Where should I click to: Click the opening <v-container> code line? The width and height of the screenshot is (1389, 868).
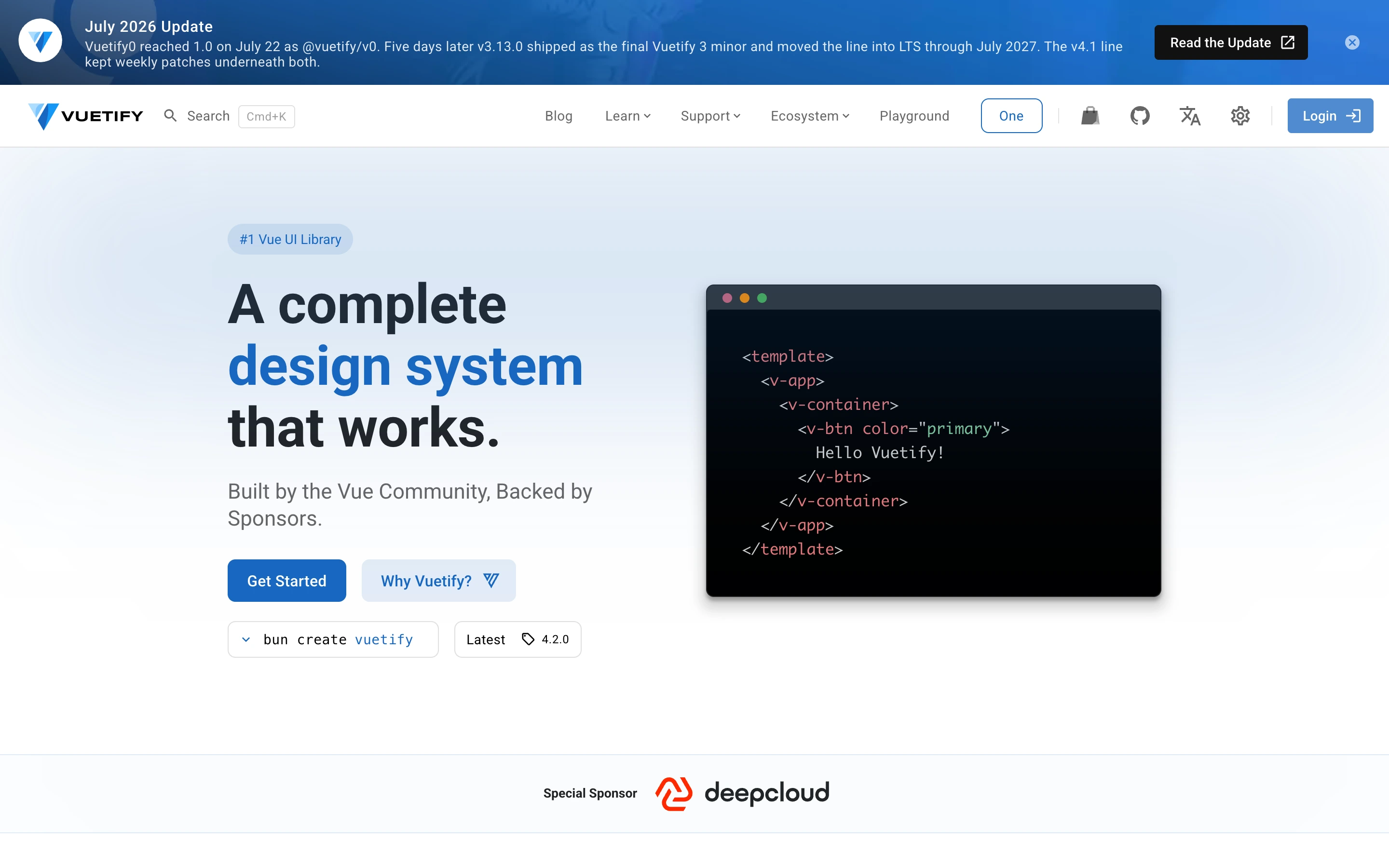click(x=839, y=404)
